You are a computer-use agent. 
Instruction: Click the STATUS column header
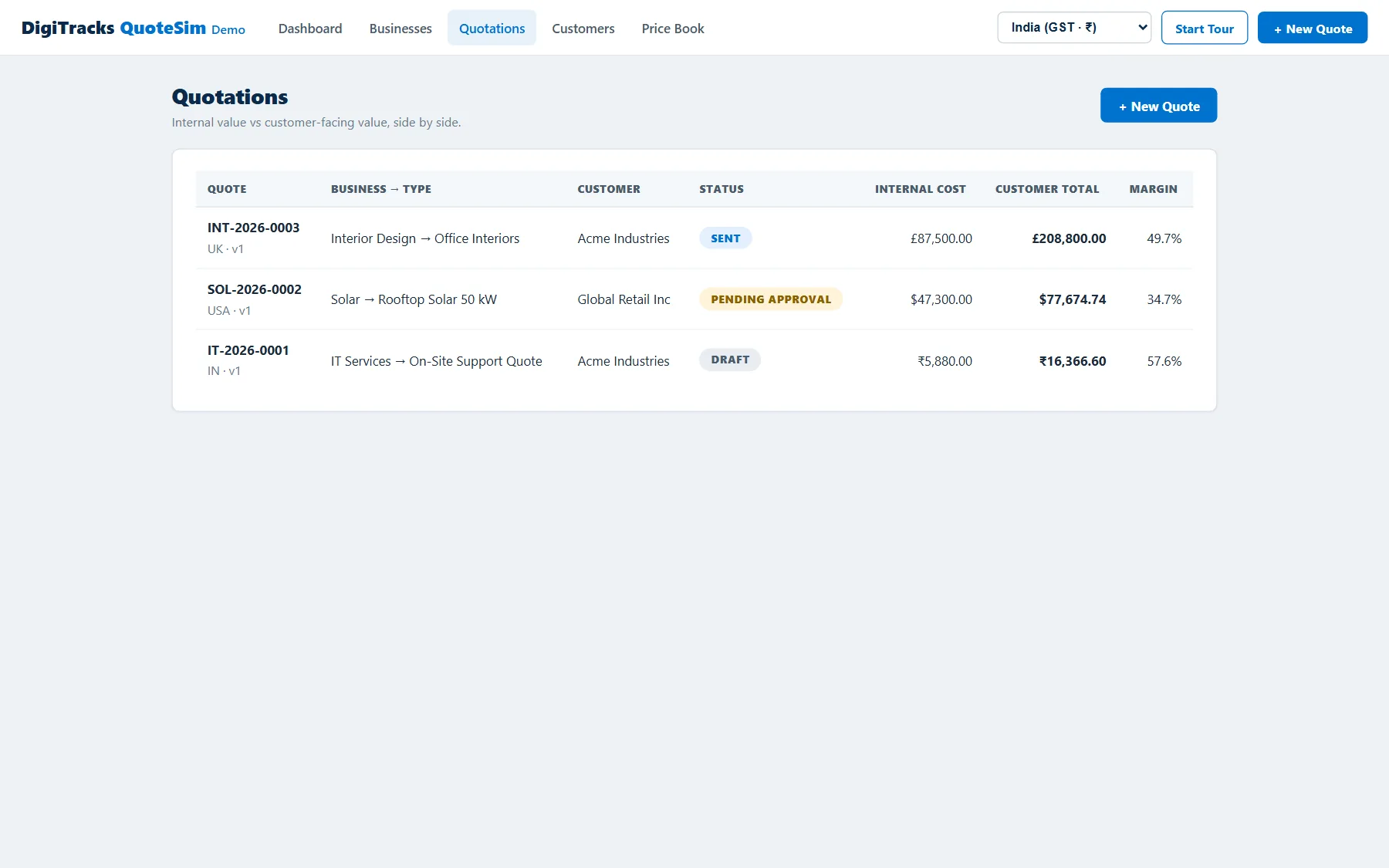click(722, 189)
